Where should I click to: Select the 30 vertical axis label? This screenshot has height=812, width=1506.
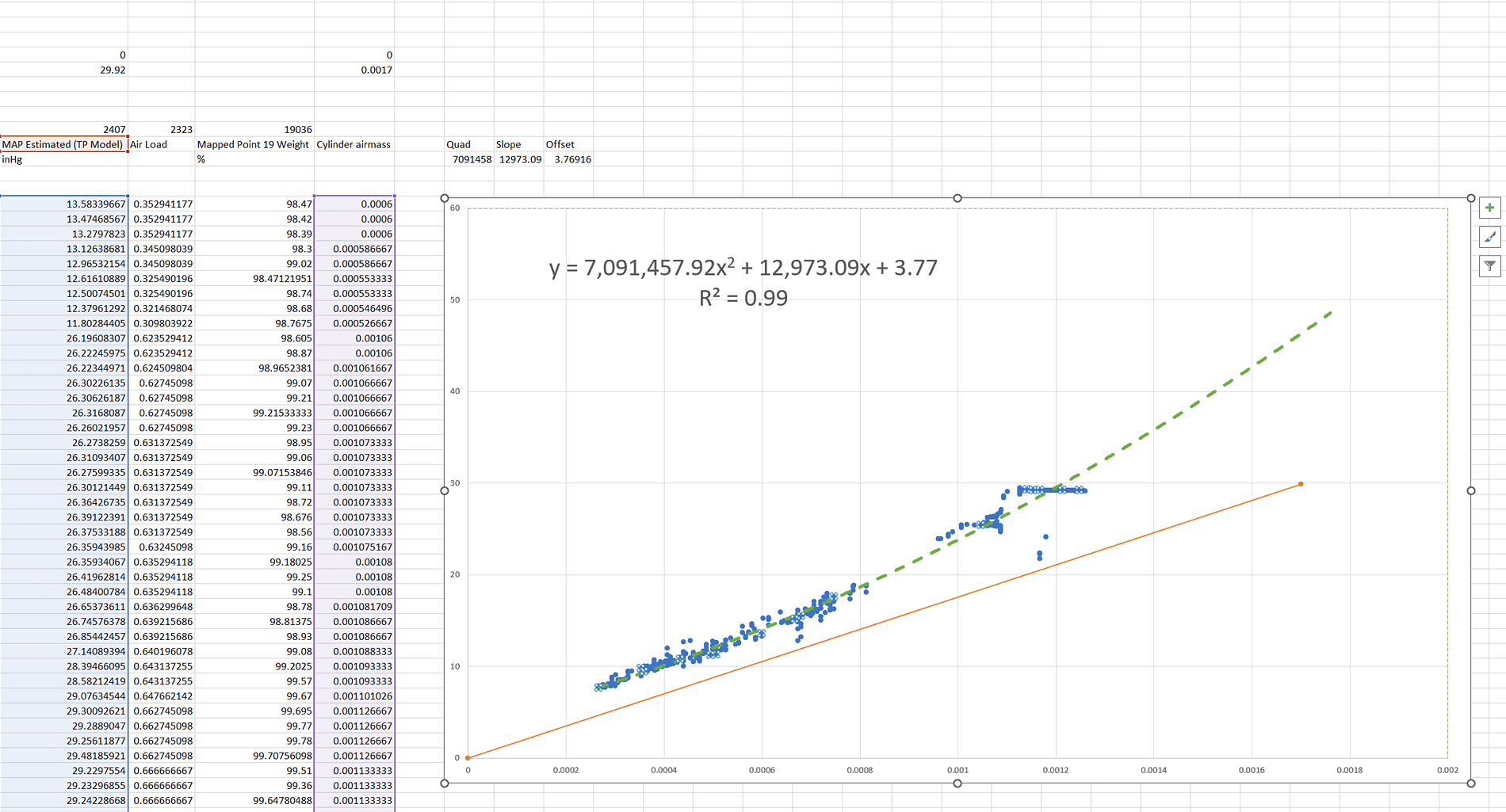tap(455, 483)
